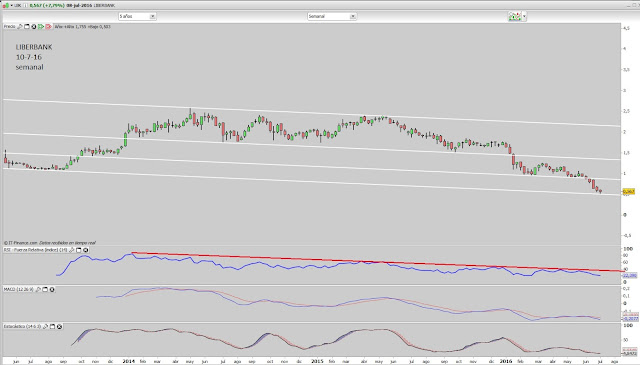
Task: Close the RSI indicator panel
Action: 86,250
